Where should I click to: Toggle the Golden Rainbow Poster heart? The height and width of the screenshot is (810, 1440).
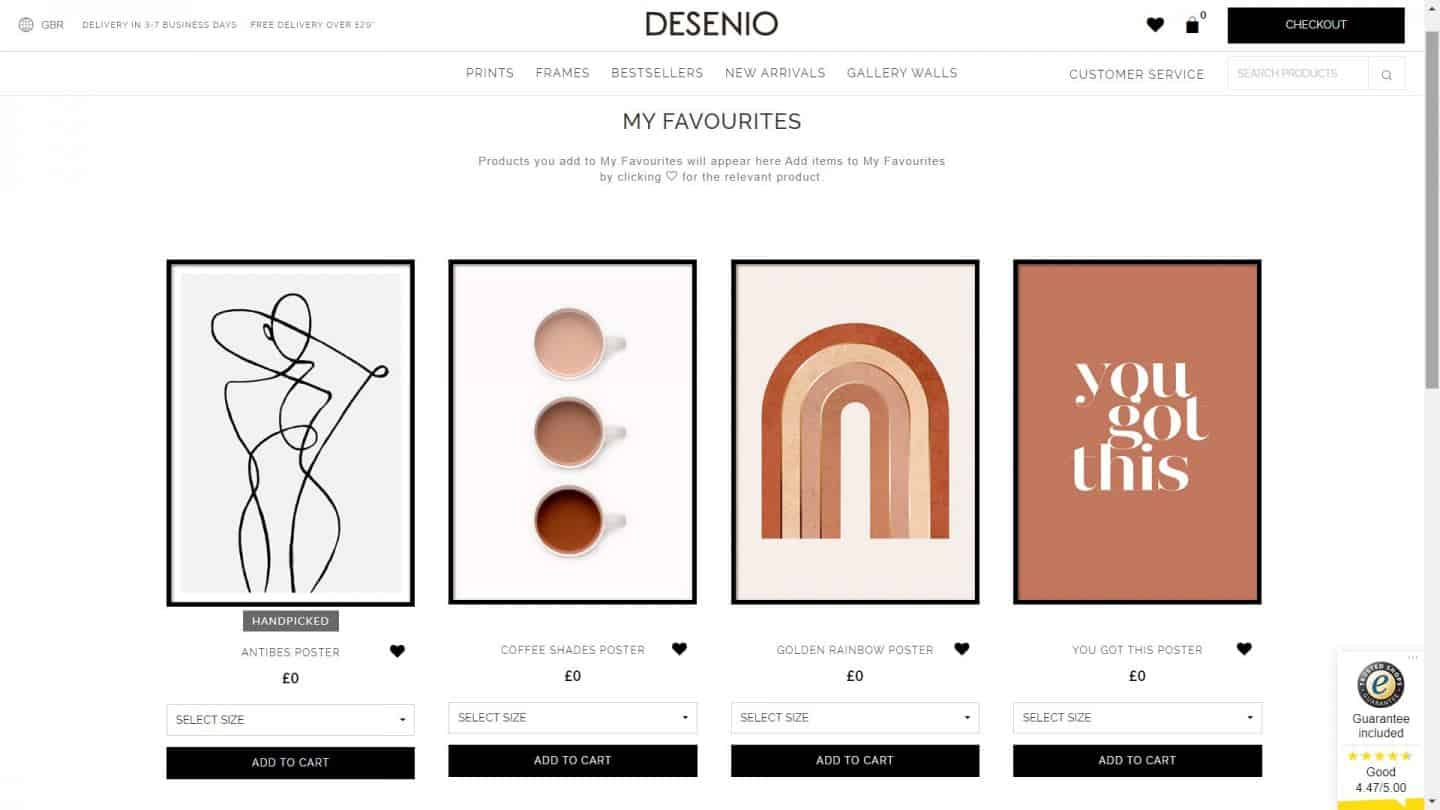[962, 649]
